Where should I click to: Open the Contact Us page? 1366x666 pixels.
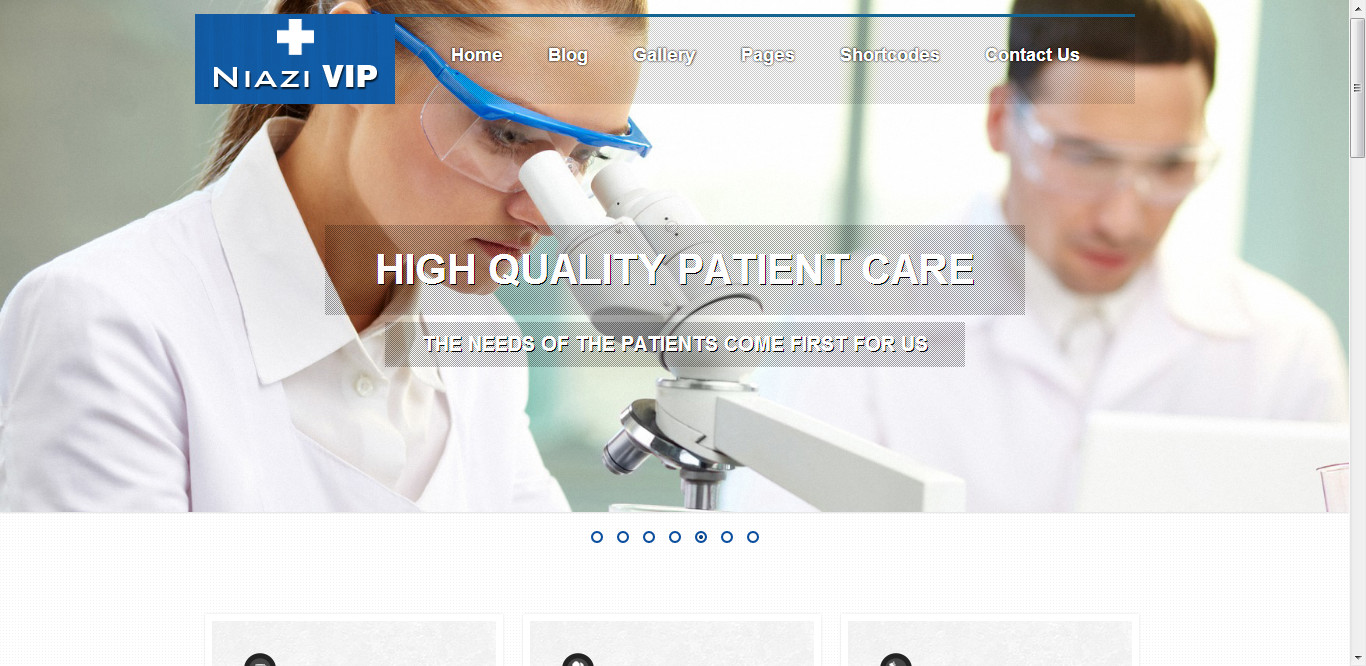(1032, 55)
